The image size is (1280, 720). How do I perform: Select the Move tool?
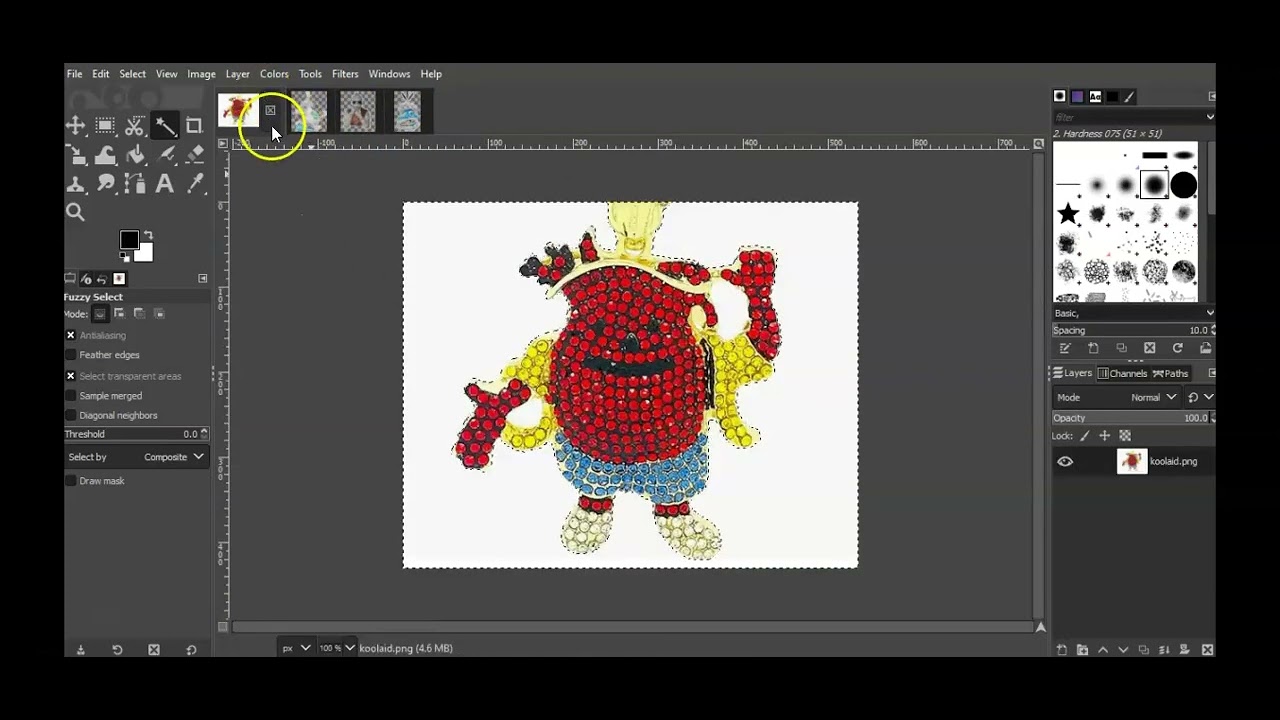(75, 126)
